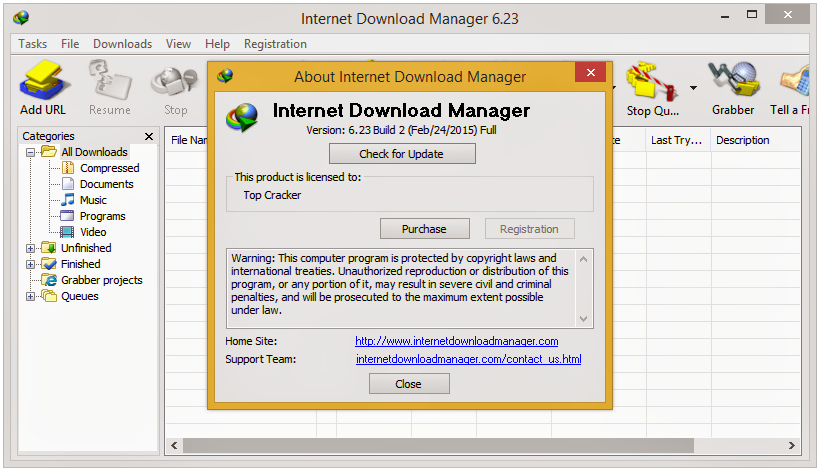Maximize the Internet Download Manager window
Image resolution: width=820 pixels, height=472 pixels.
752,15
